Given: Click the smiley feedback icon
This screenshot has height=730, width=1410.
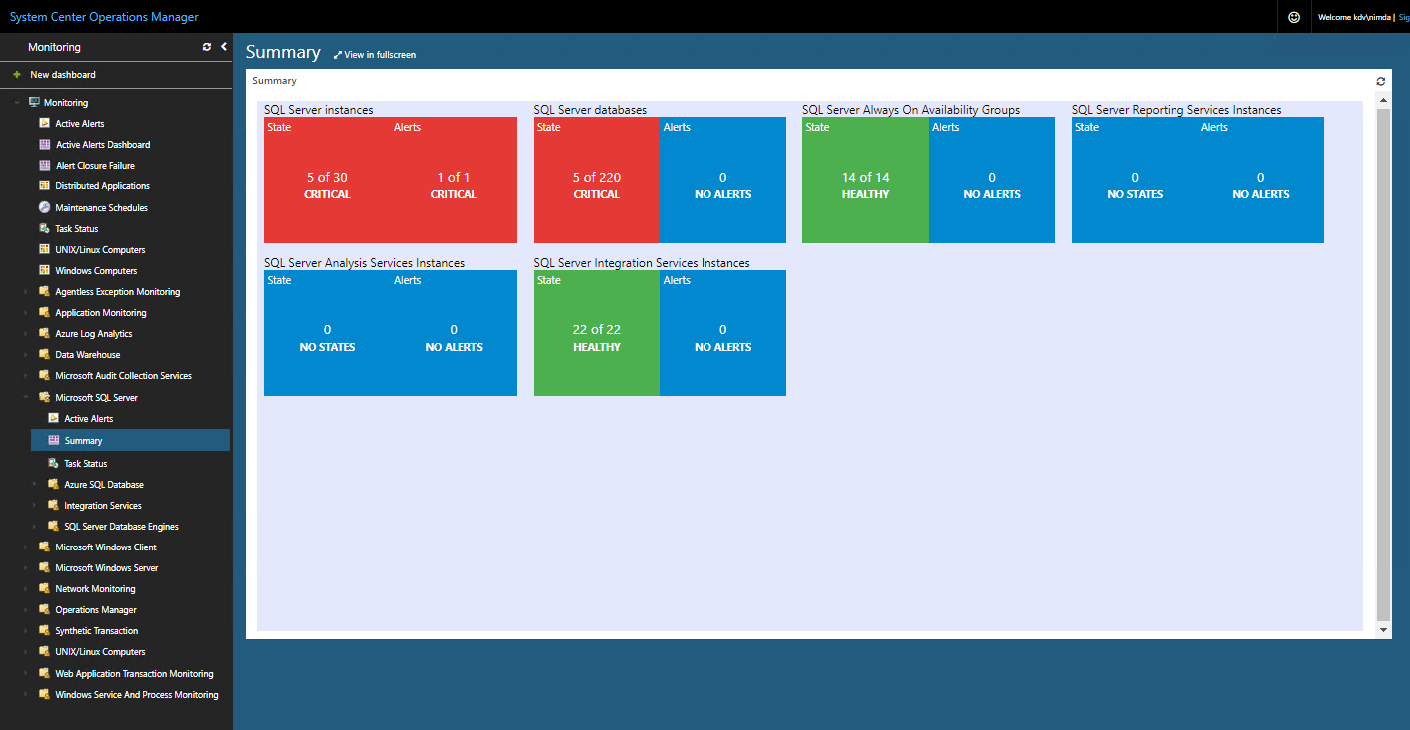Looking at the screenshot, I should pos(1294,17).
